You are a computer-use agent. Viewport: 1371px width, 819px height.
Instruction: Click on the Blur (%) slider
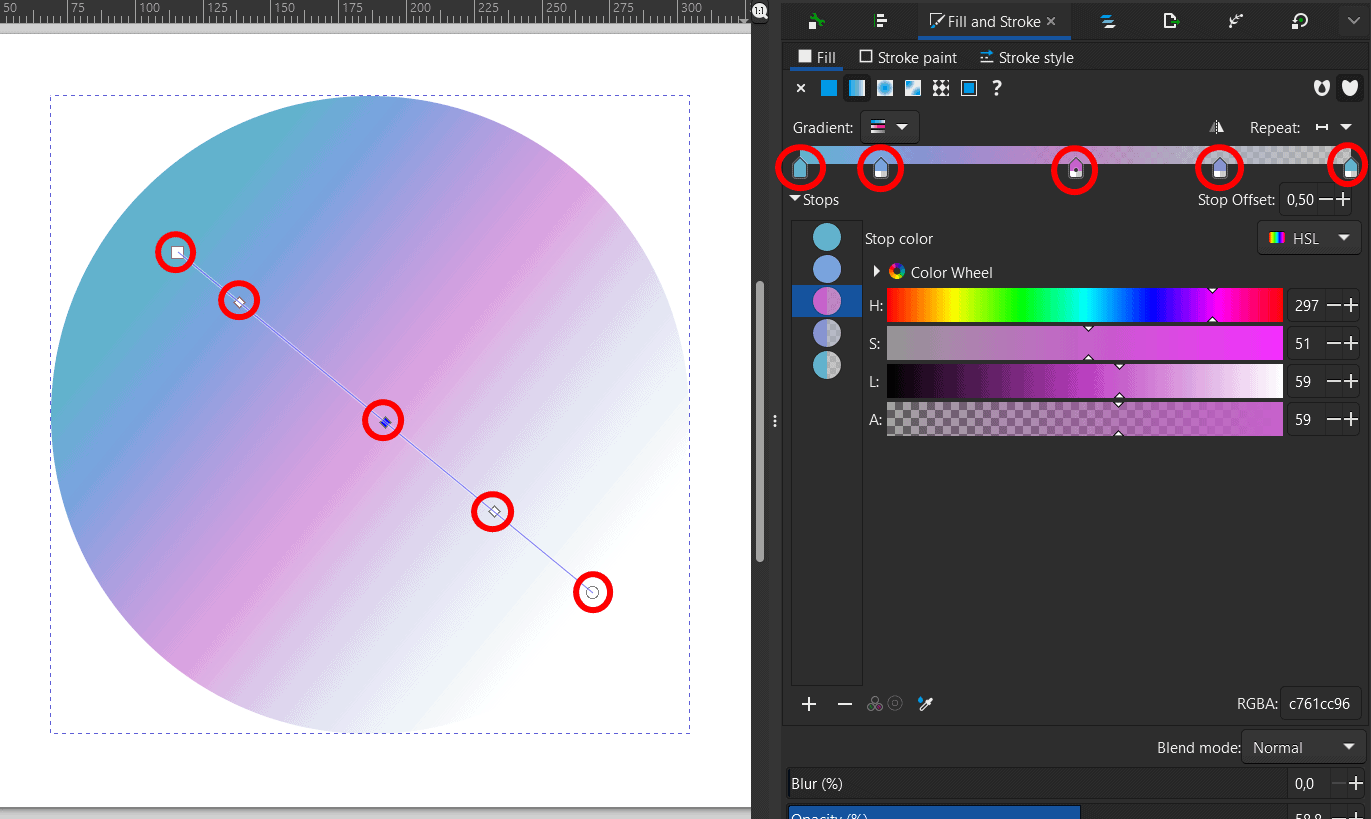(x=1038, y=783)
